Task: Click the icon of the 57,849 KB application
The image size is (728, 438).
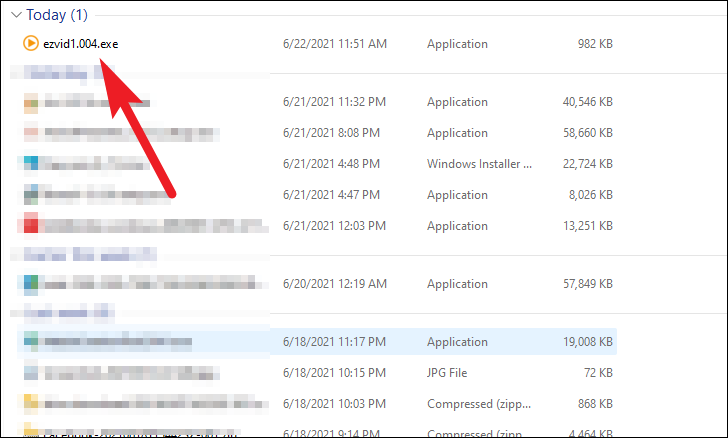Action: 30,284
